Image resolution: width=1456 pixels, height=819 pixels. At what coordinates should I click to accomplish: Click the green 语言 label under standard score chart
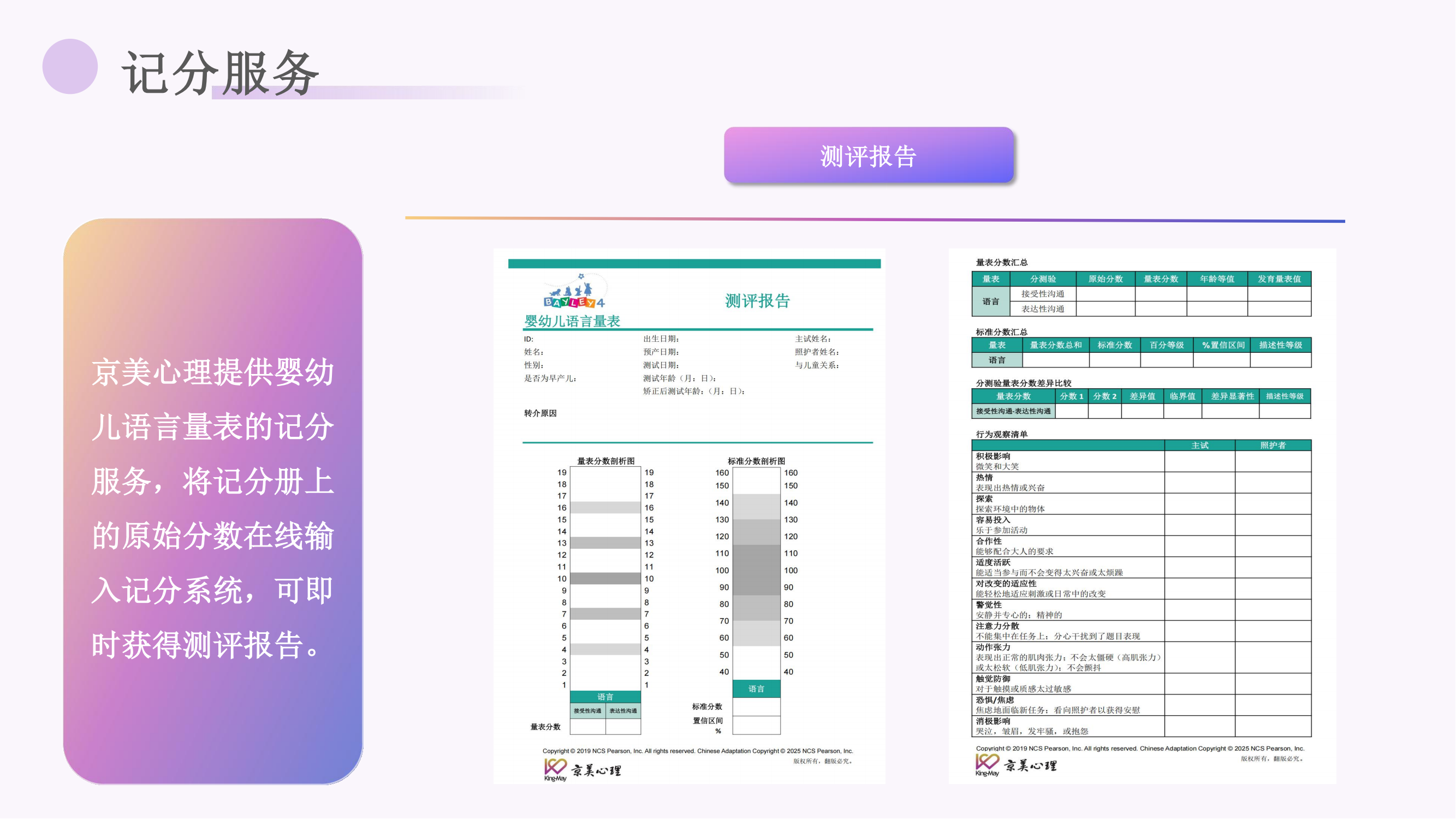point(756,689)
